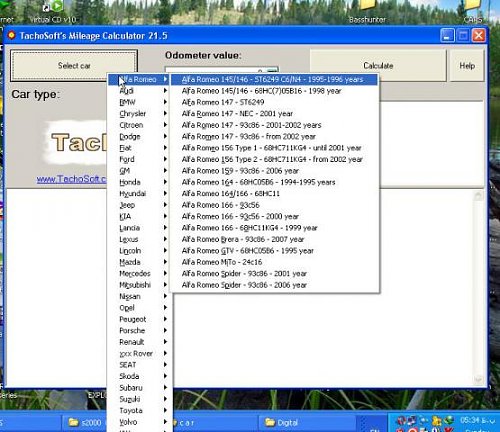Open the Lancia brand entry

[140, 228]
